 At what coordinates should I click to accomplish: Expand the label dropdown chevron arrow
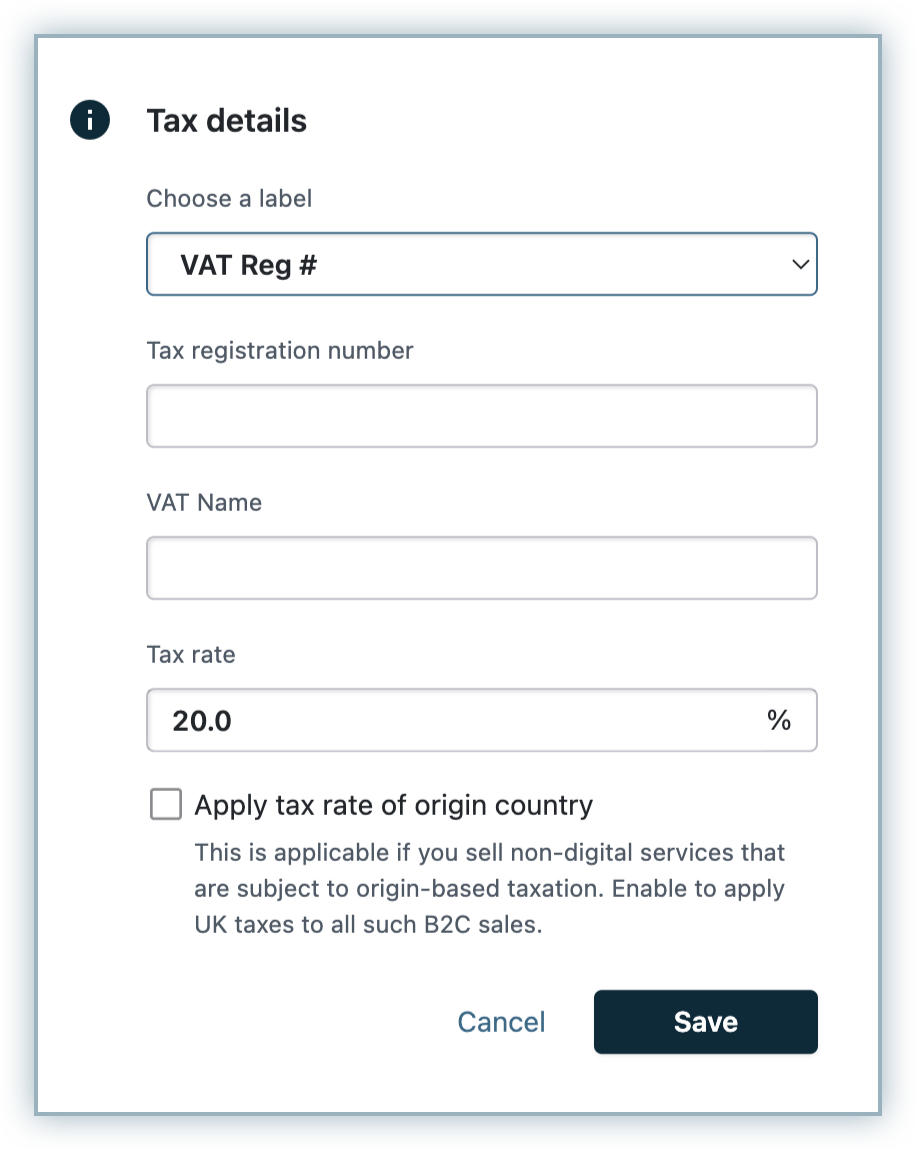coord(799,265)
